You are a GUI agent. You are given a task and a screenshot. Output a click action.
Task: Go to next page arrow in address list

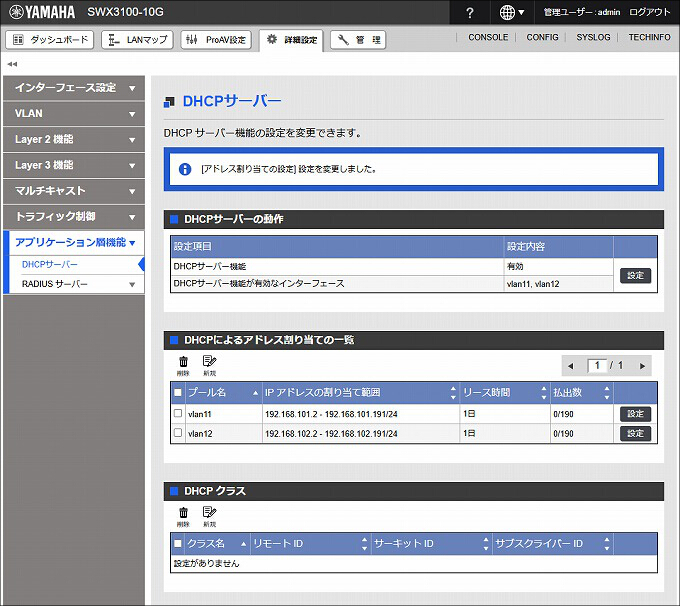pos(642,366)
